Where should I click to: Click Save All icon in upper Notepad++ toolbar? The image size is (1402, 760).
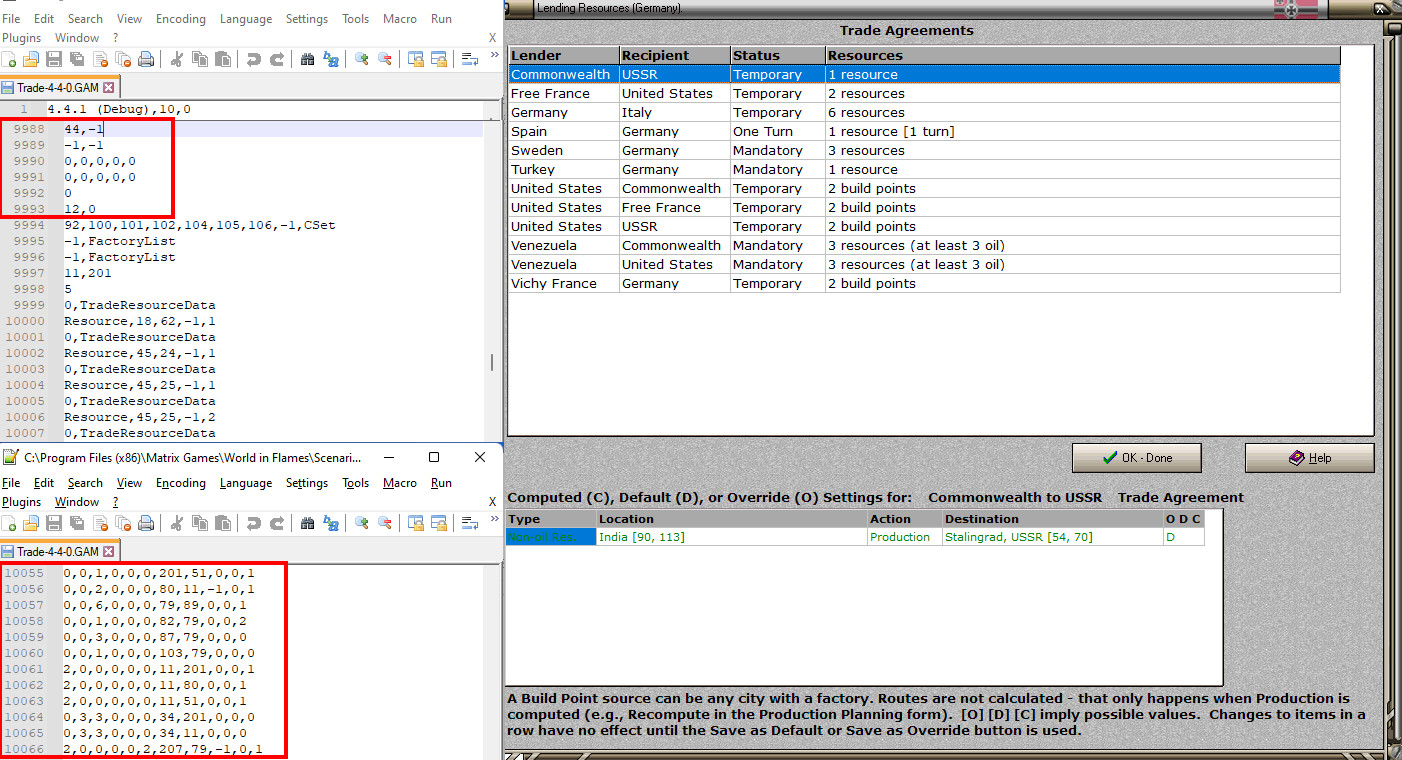(77, 59)
